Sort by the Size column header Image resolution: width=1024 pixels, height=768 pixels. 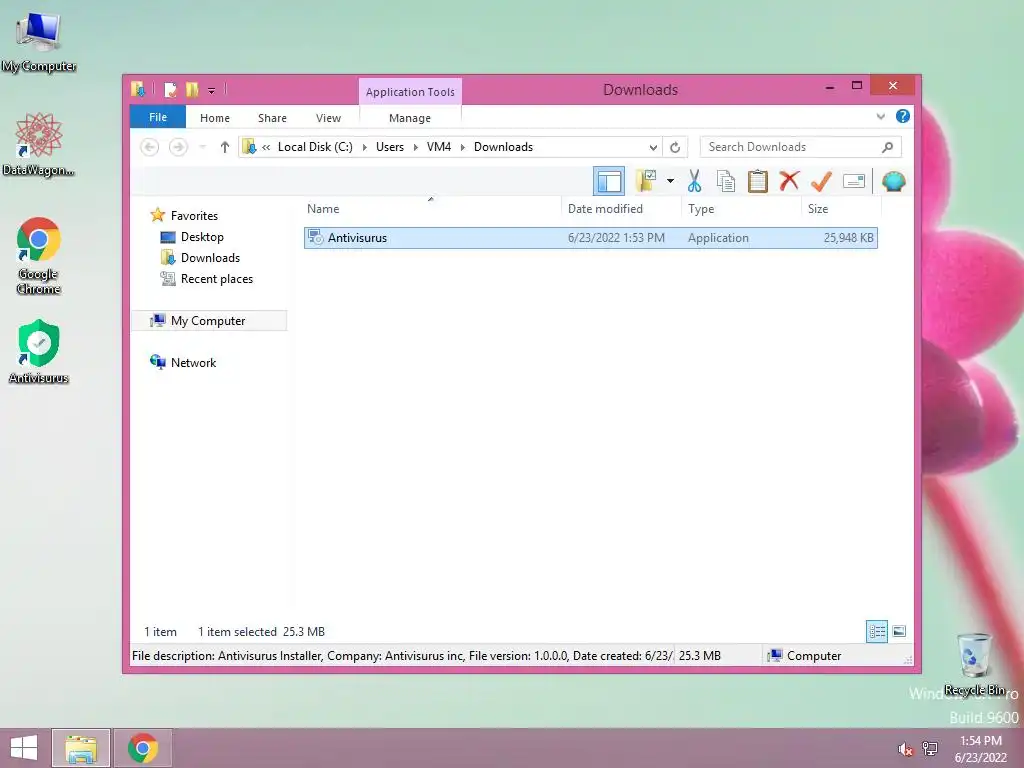[842, 209]
